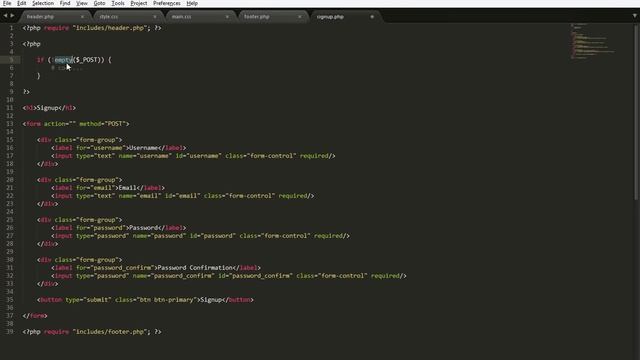640x360 pixels.
Task: Open the File menu
Action: [7, 3]
